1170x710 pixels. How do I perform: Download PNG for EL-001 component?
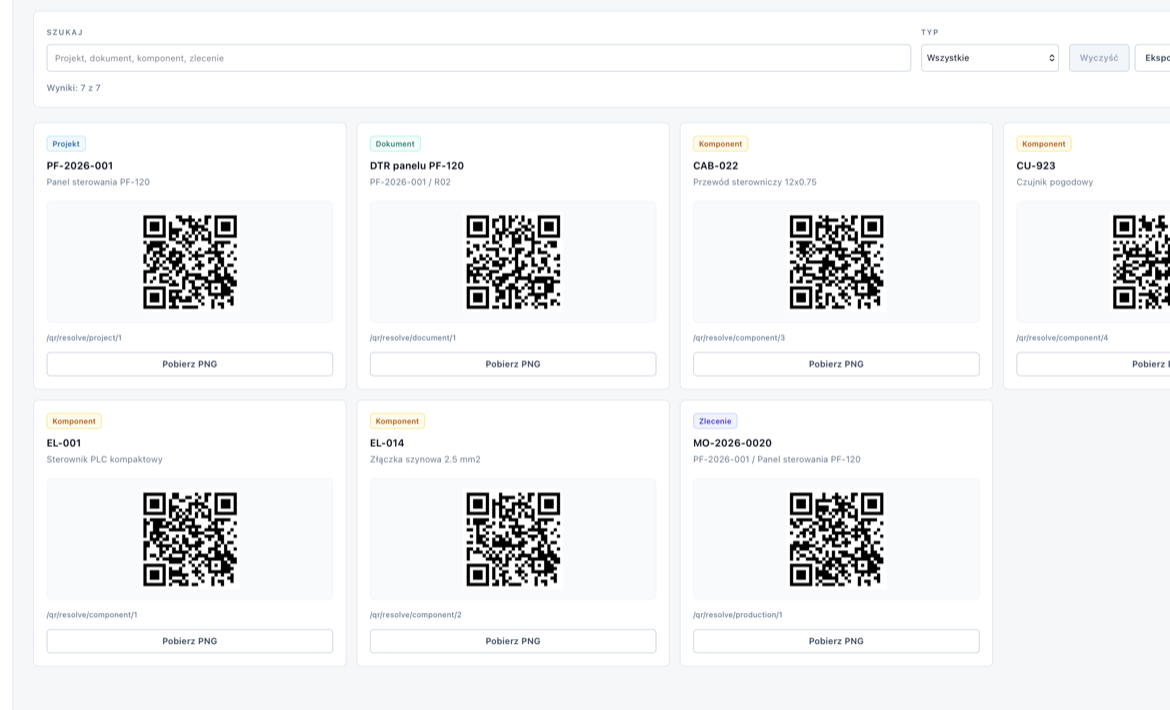(x=190, y=641)
